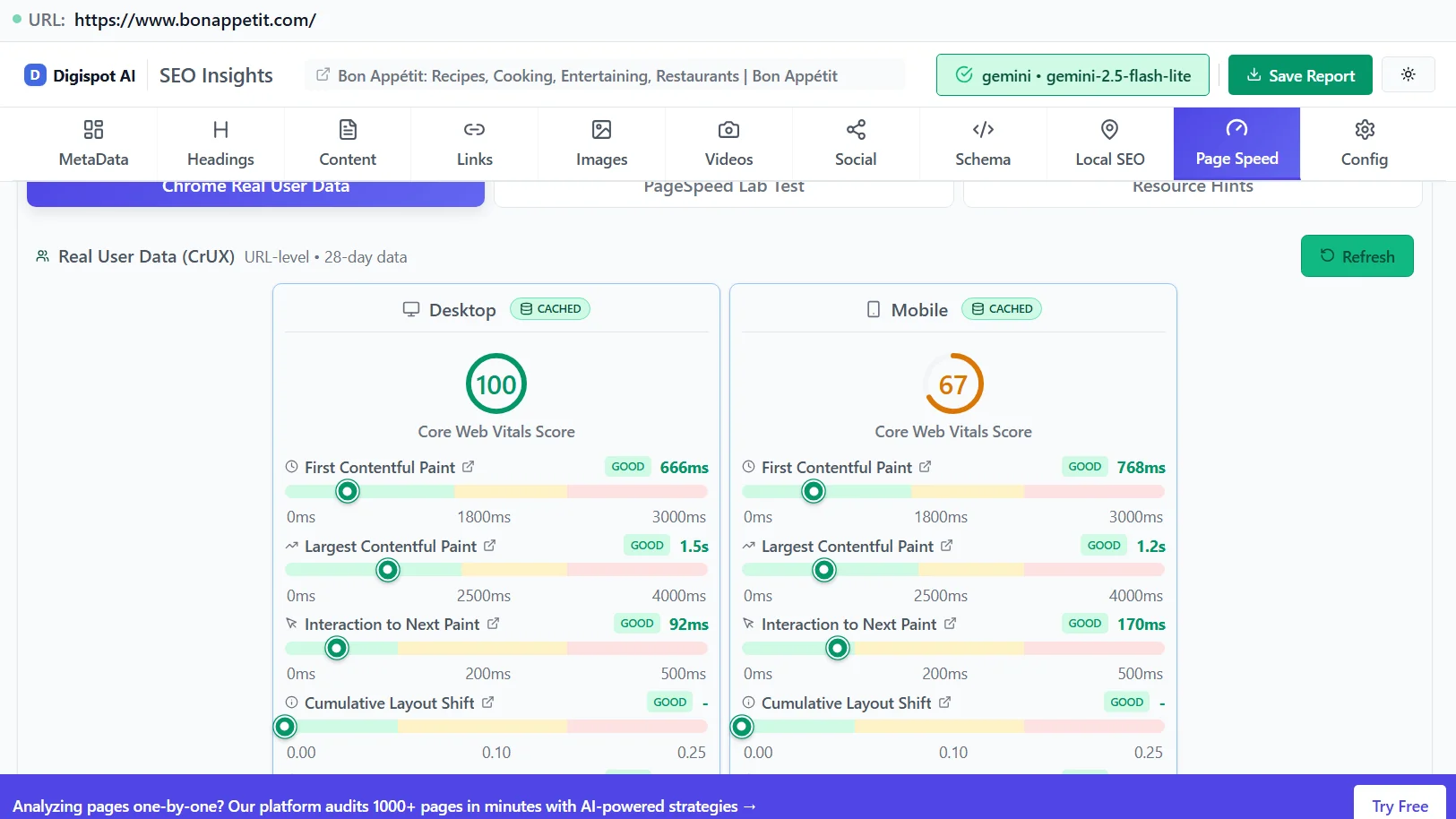This screenshot has width=1456, height=819.
Task: Click GOOD badge beside Desktop 666ms
Action: point(628,466)
